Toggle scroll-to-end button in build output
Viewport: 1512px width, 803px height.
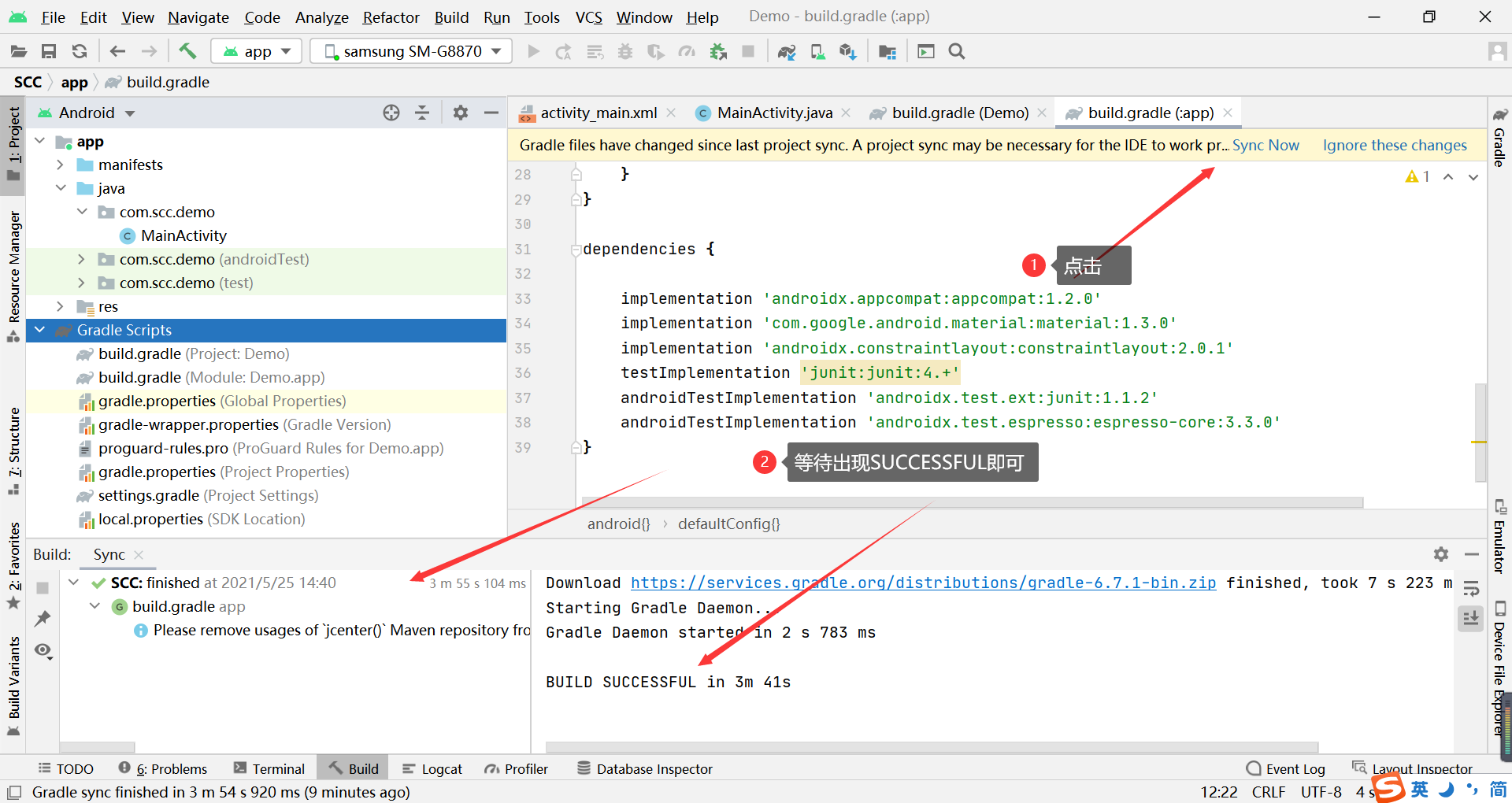[1470, 619]
